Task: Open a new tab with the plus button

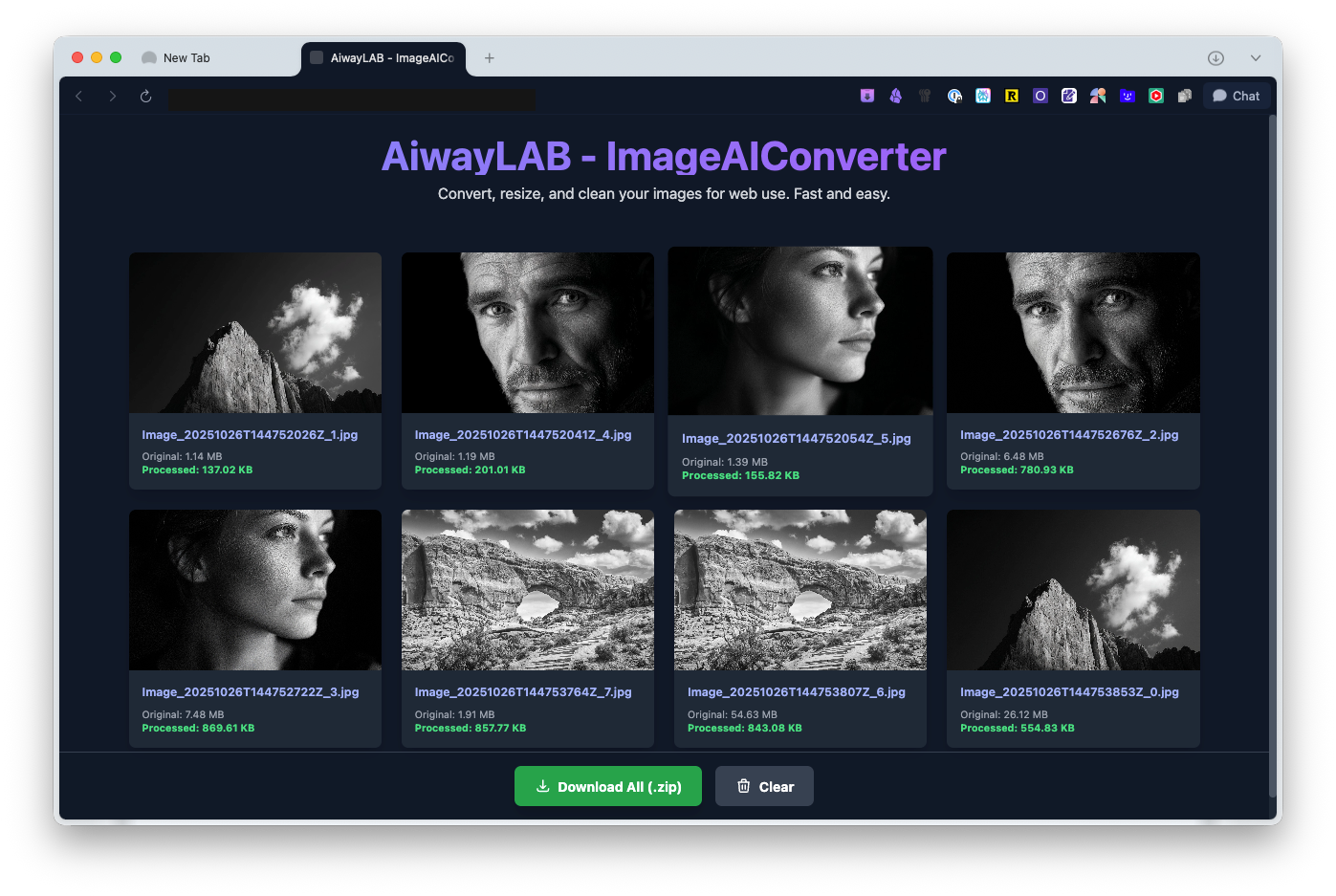Action: [490, 58]
